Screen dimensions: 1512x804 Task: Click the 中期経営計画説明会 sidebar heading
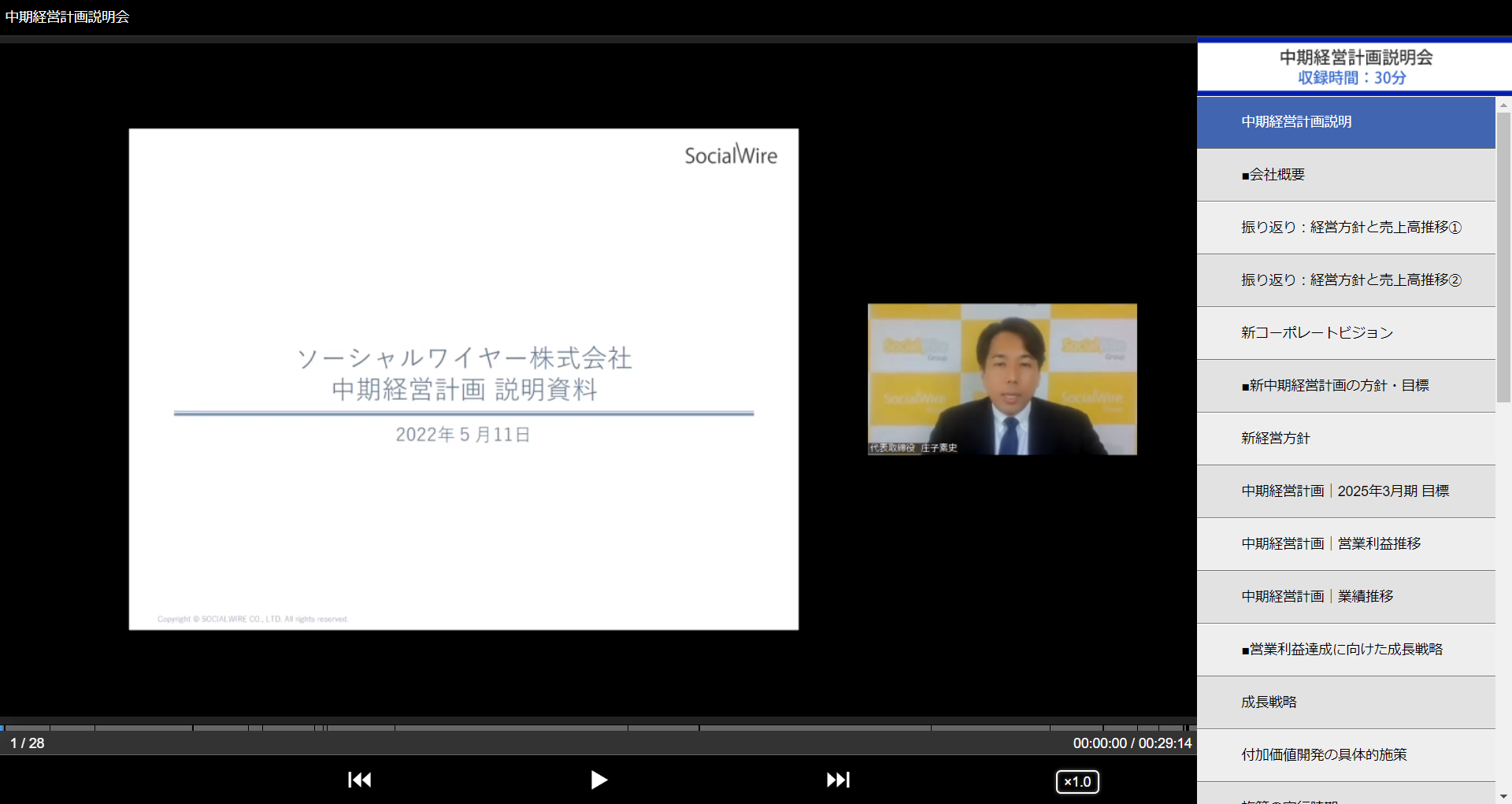pyautogui.click(x=1355, y=57)
